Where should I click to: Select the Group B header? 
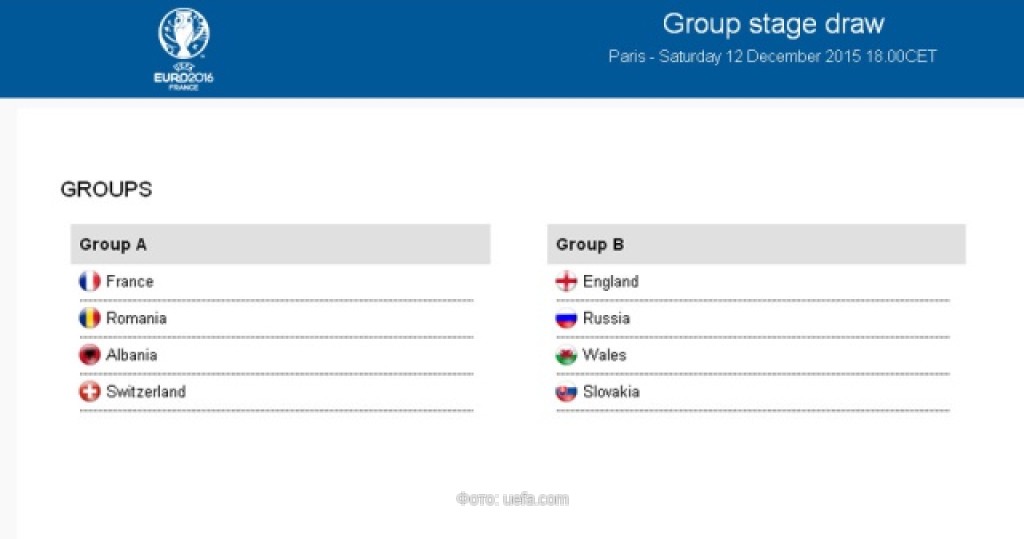tap(590, 244)
